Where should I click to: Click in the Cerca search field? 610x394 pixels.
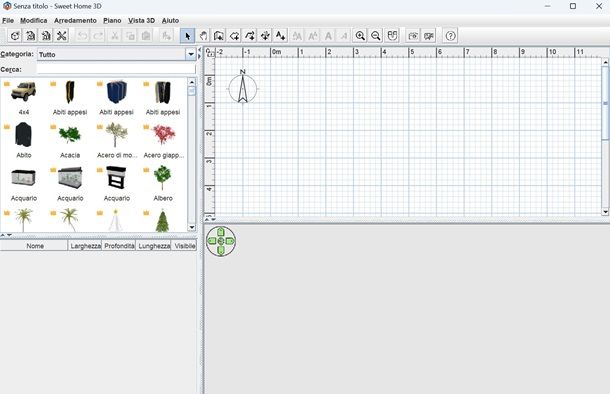(116, 69)
